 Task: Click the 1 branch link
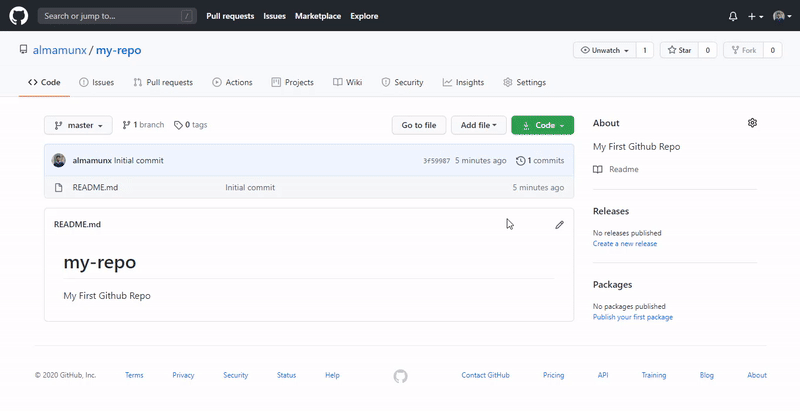click(x=143, y=125)
